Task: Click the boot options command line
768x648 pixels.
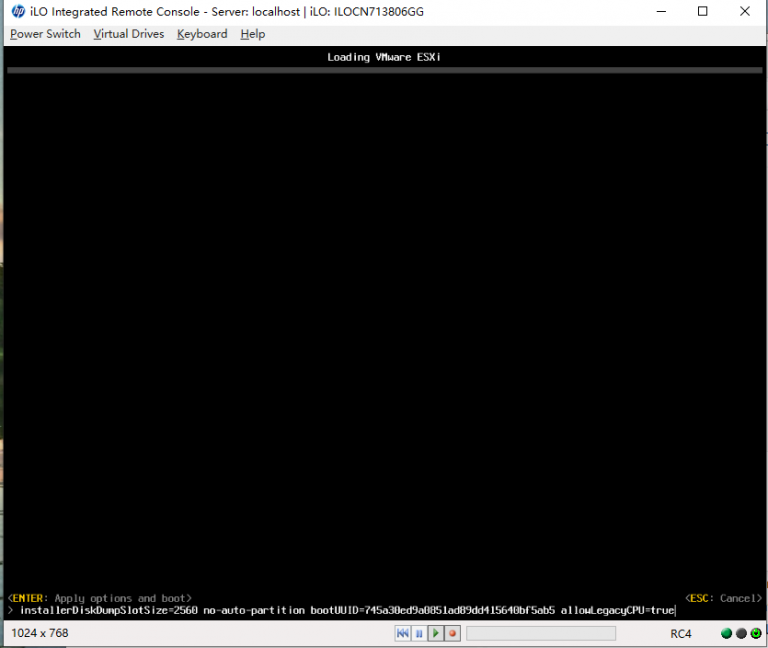Action: point(347,610)
